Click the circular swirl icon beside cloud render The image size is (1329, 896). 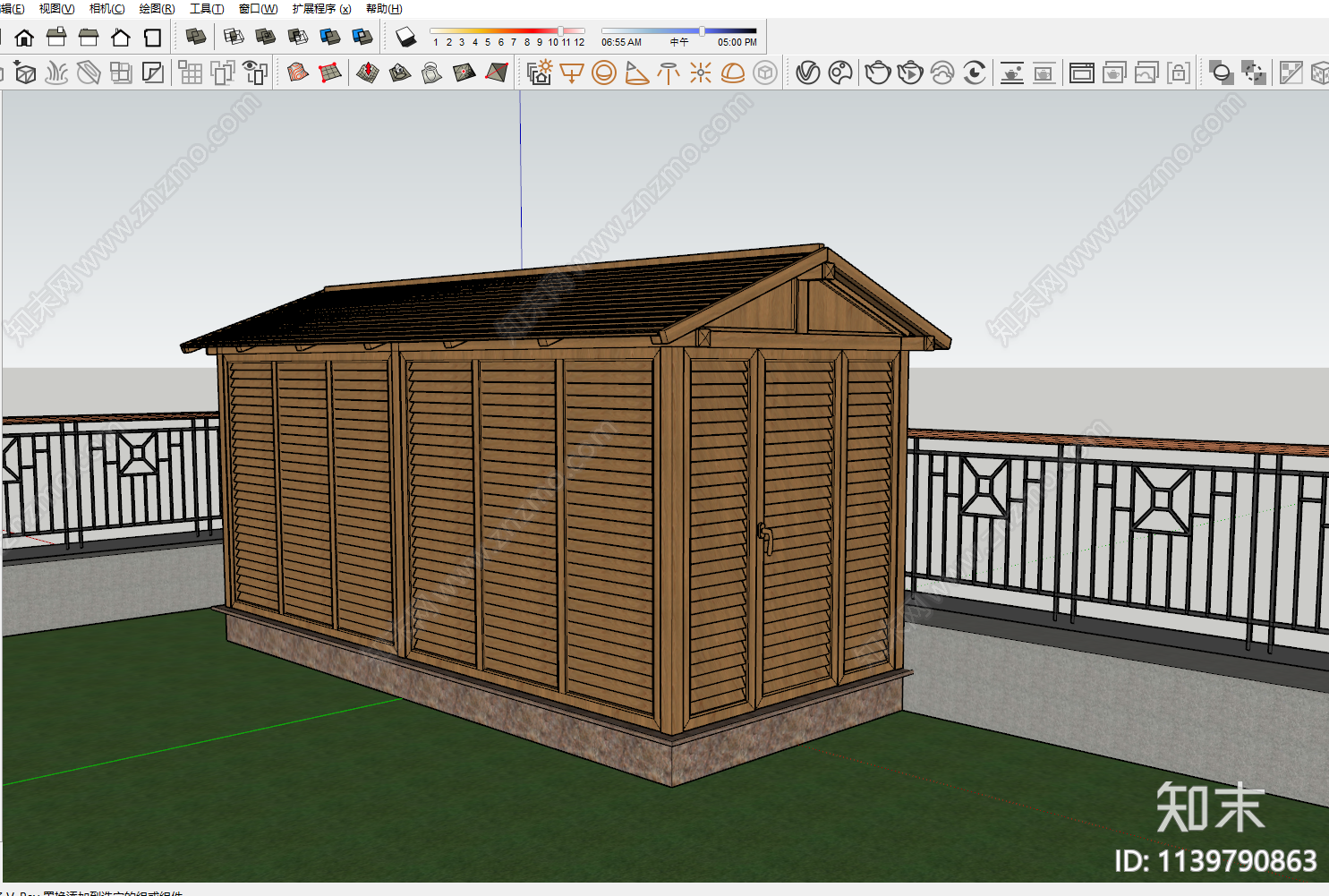coord(975,73)
